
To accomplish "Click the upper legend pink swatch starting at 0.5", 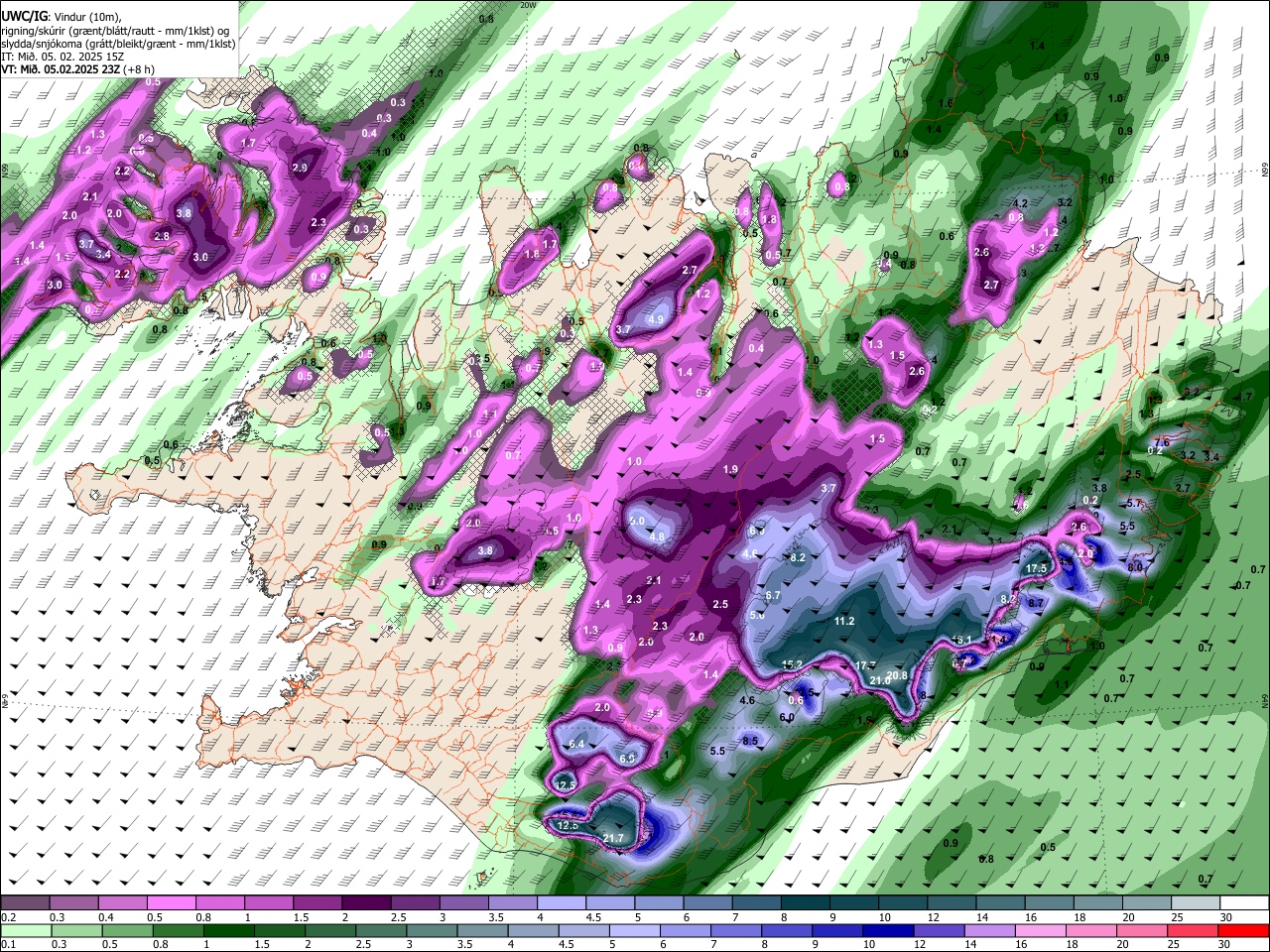I will (x=171, y=903).
